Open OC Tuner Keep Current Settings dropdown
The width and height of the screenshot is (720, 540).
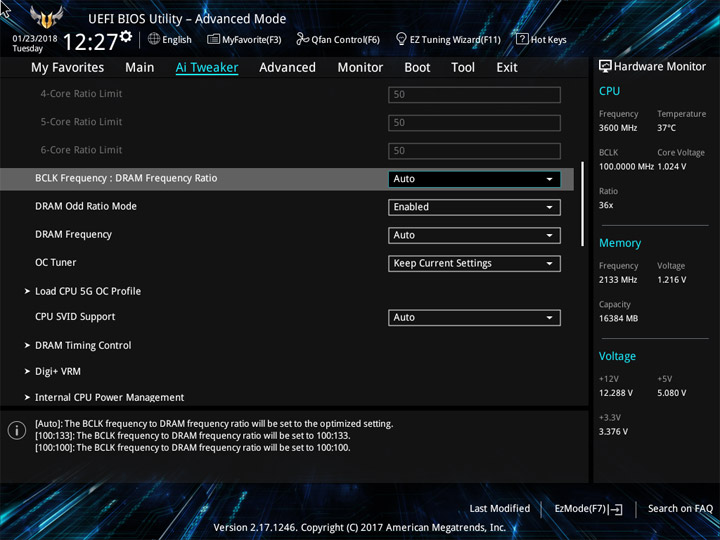tap(474, 264)
